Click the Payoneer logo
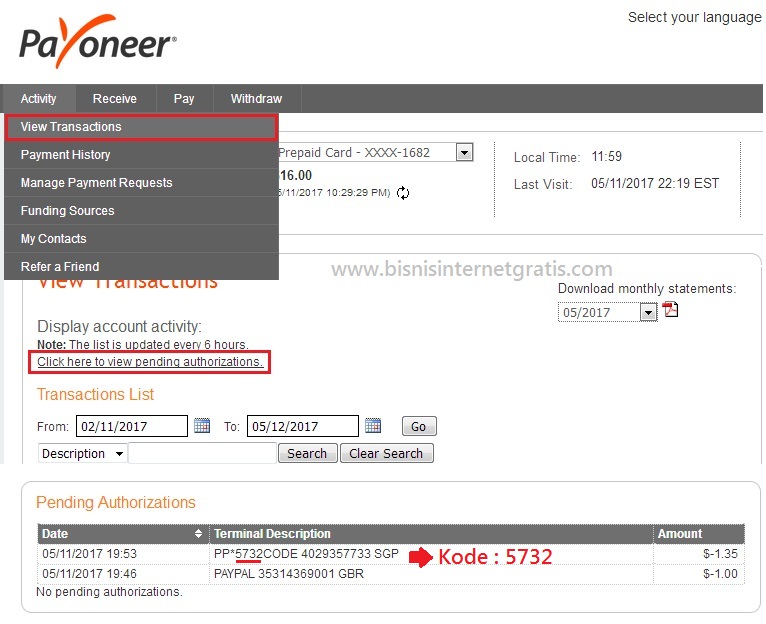 pos(98,42)
